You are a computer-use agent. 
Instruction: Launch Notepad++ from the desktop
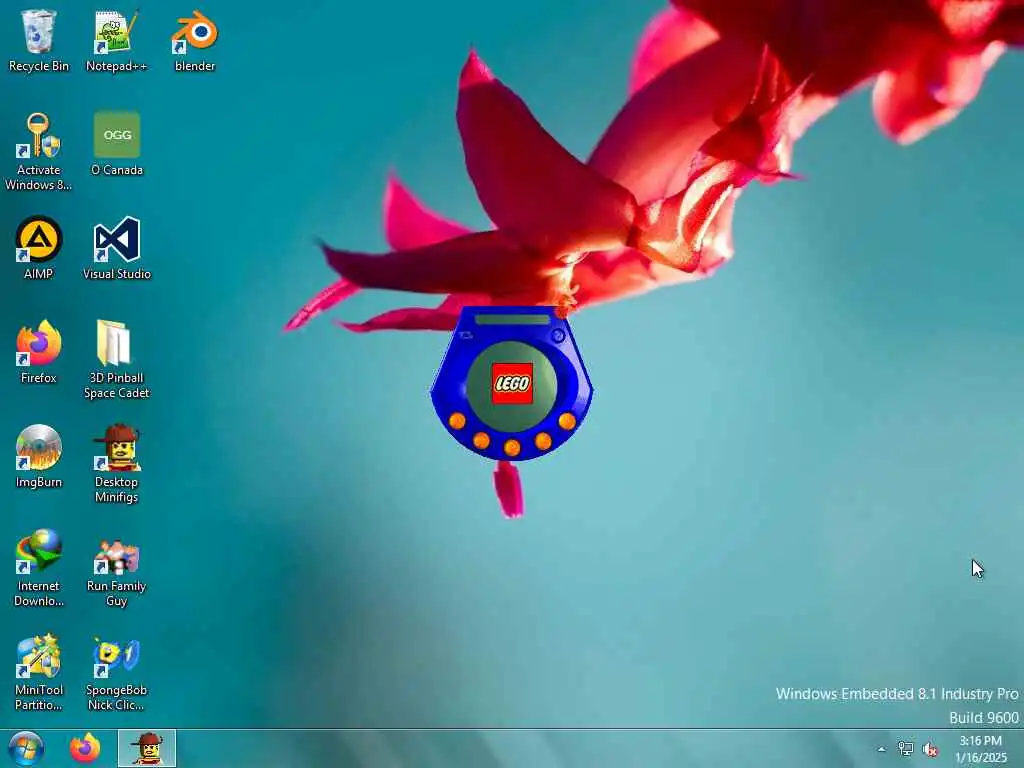click(116, 40)
